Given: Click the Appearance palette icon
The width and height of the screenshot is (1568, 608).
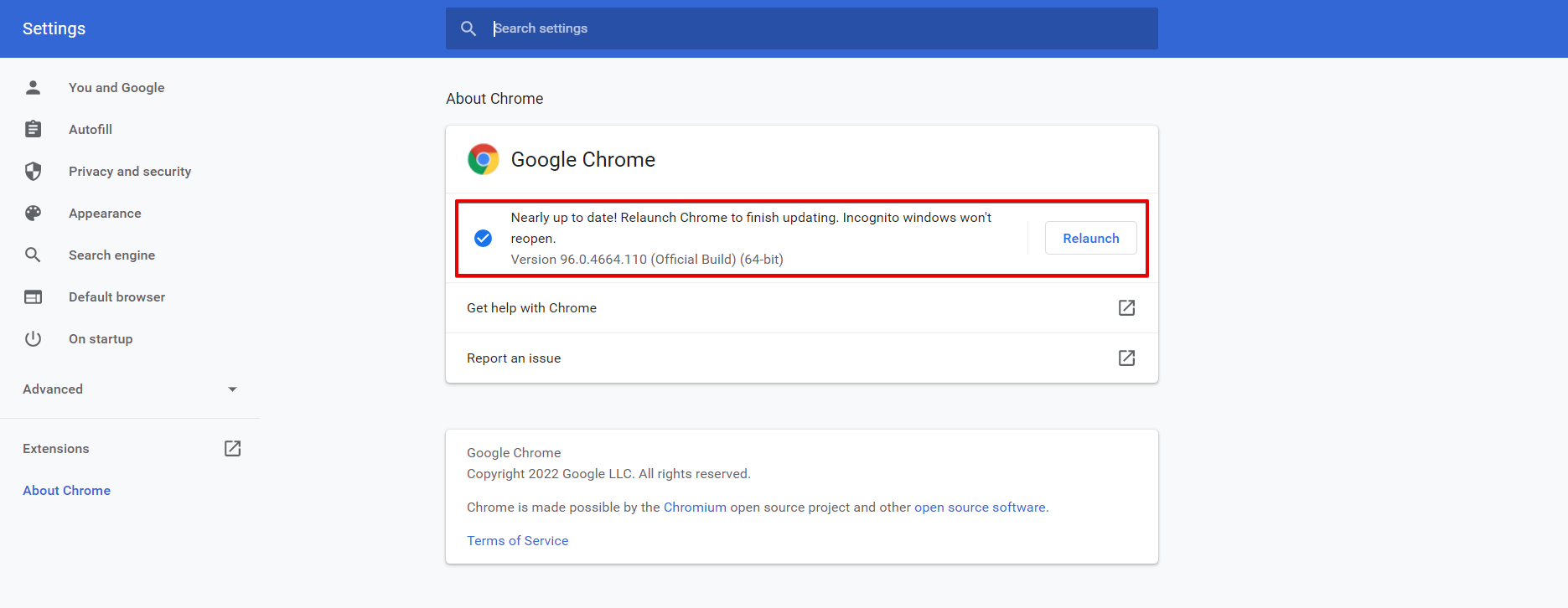Looking at the screenshot, I should 33,213.
